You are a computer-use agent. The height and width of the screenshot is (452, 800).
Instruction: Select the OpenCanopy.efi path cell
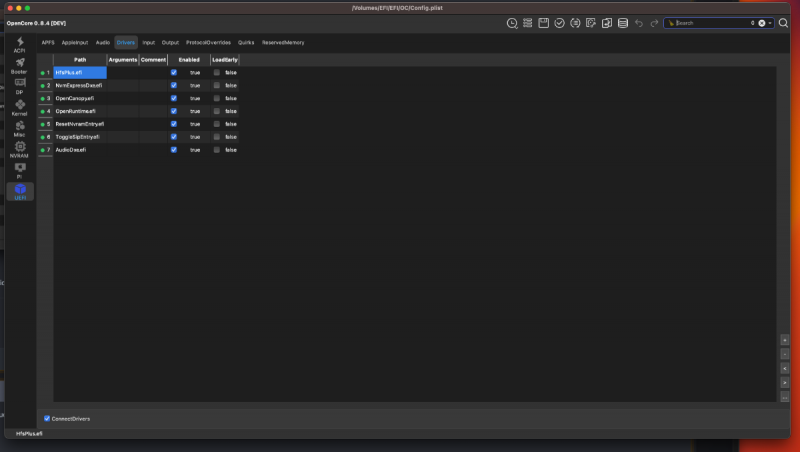coord(80,98)
